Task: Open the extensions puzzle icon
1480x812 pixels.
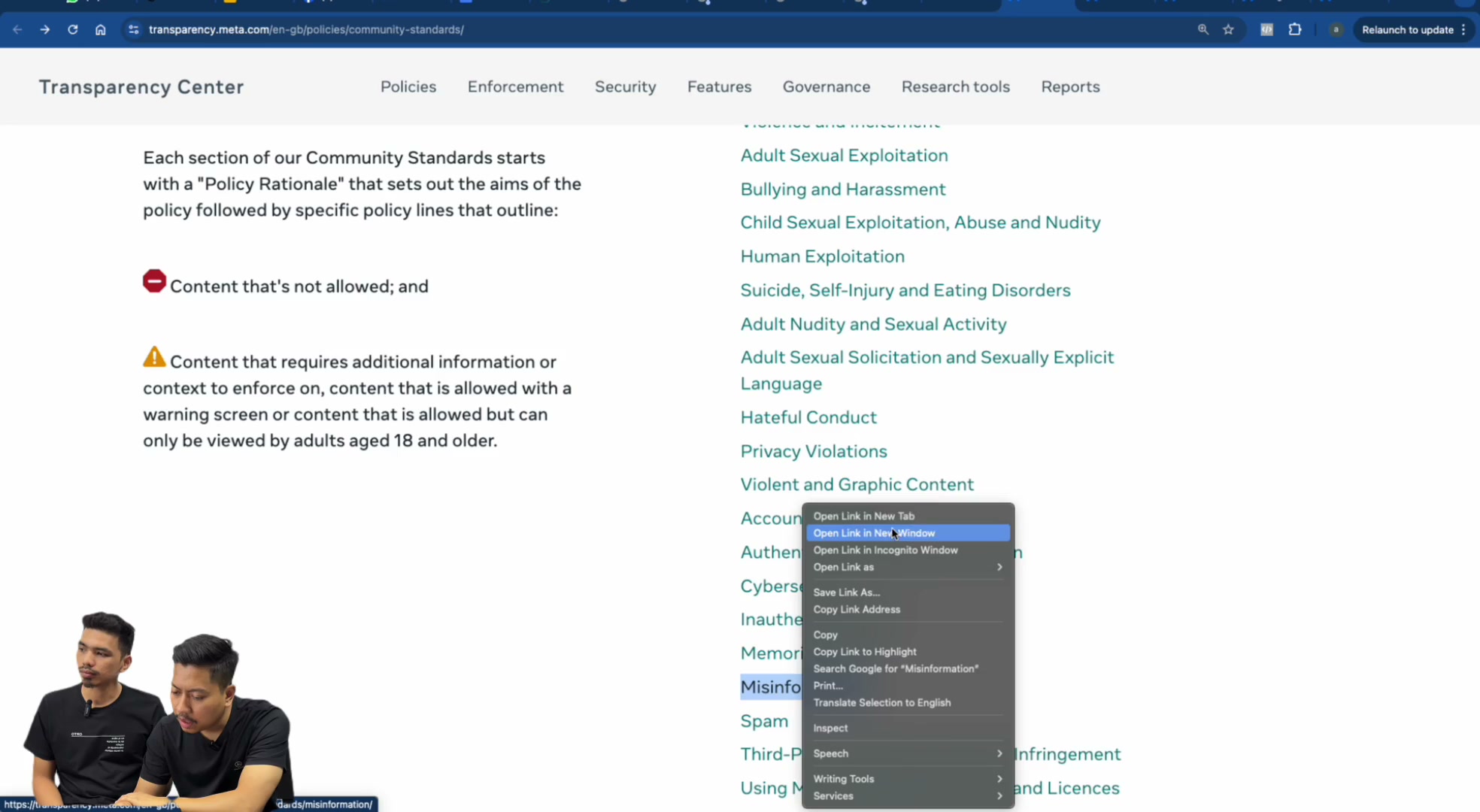Action: coord(1295,29)
